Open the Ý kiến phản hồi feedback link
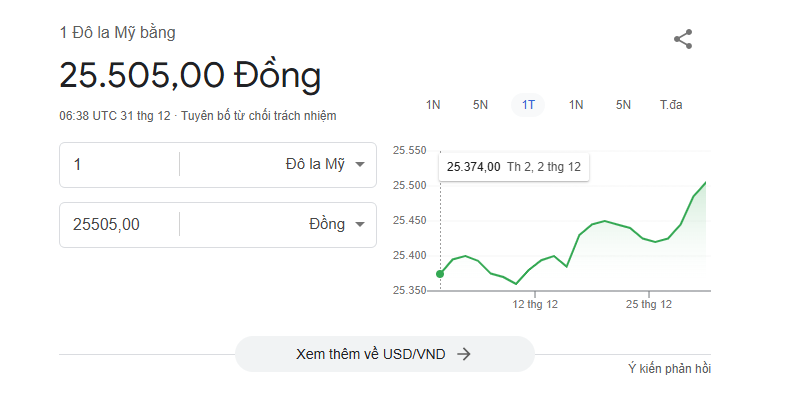 (x=669, y=369)
